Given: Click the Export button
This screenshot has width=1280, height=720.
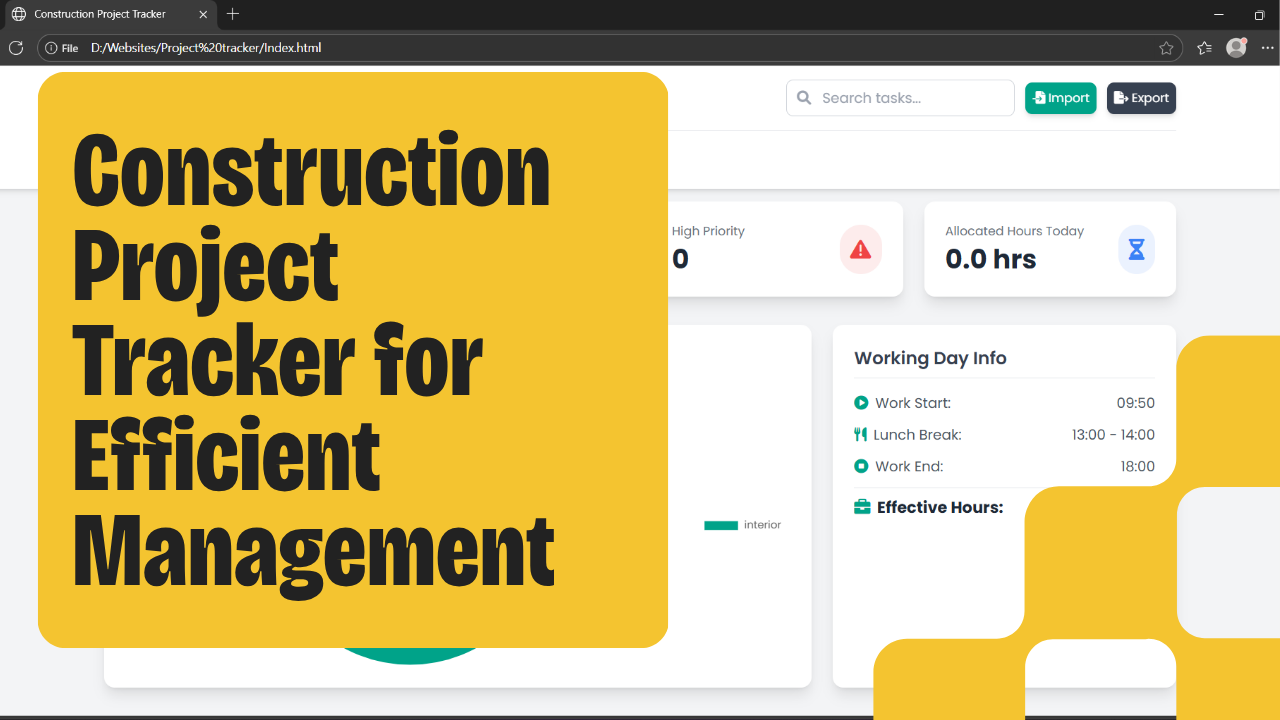Looking at the screenshot, I should coord(1141,98).
